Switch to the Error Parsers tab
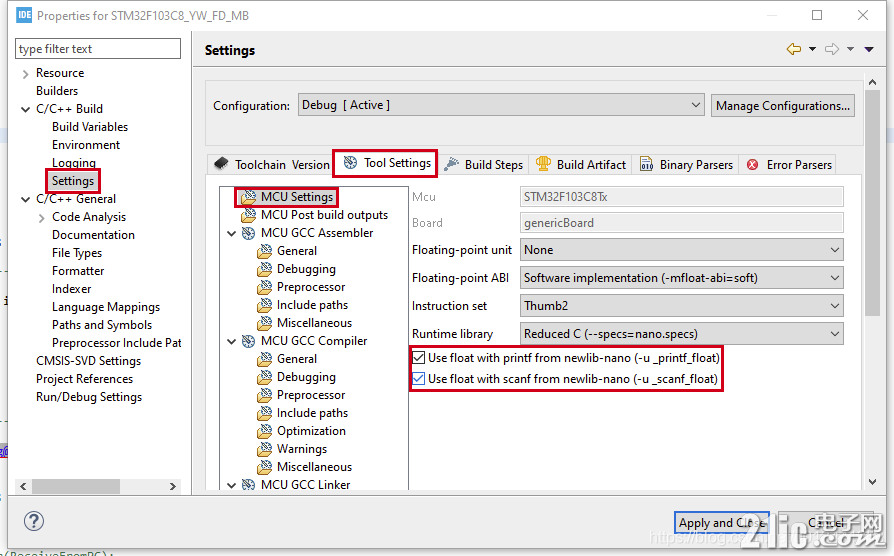The height and width of the screenshot is (556, 894). point(789,164)
